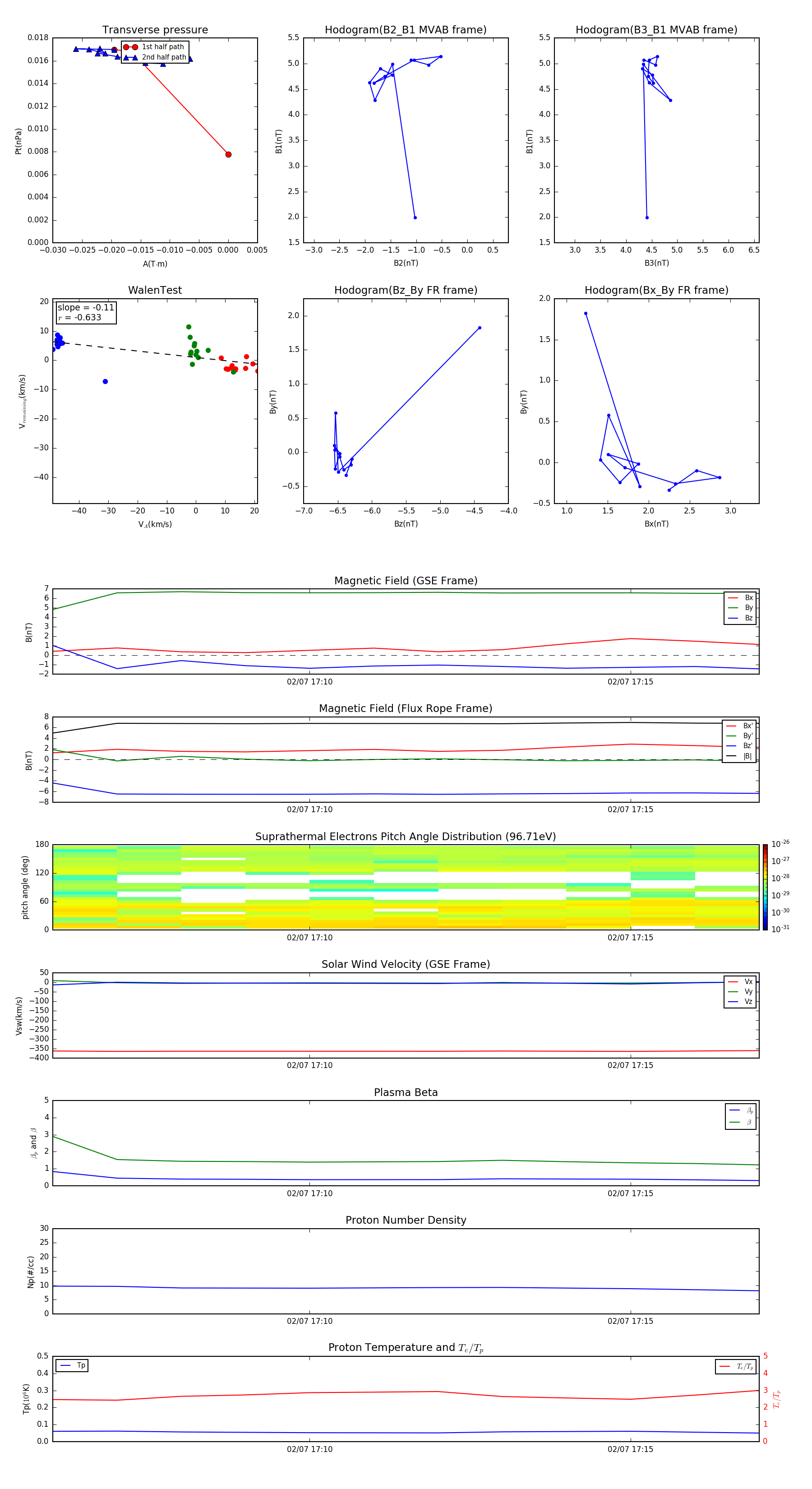Click the "B2(nT)" x-axis label
The image size is (812, 1489).
click(406, 263)
